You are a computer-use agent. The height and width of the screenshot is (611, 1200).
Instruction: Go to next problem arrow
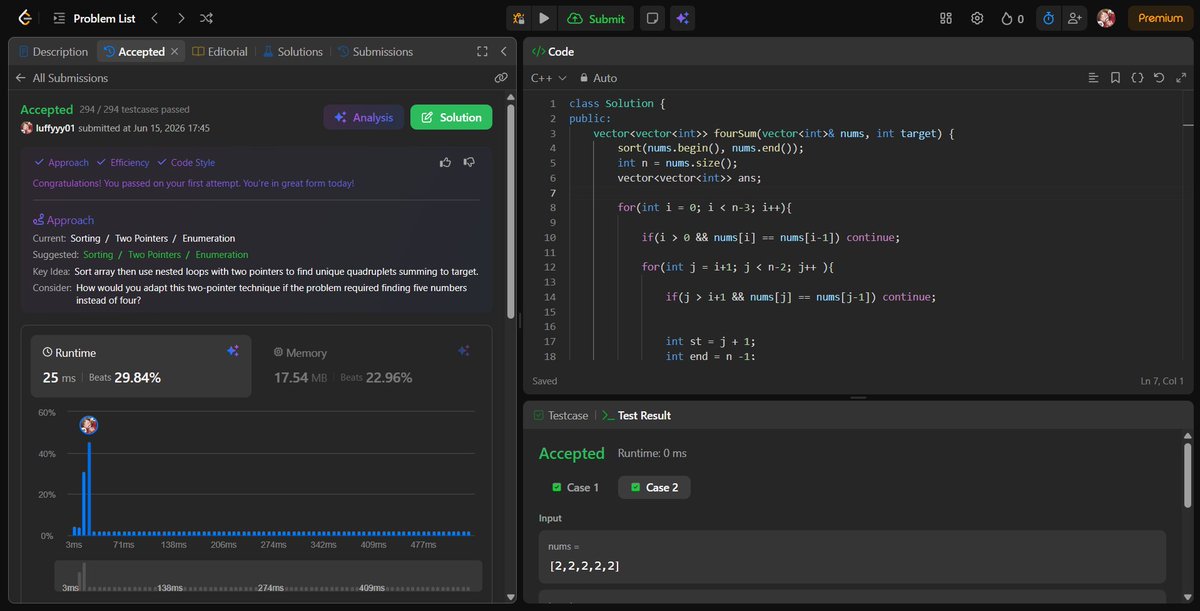click(180, 18)
